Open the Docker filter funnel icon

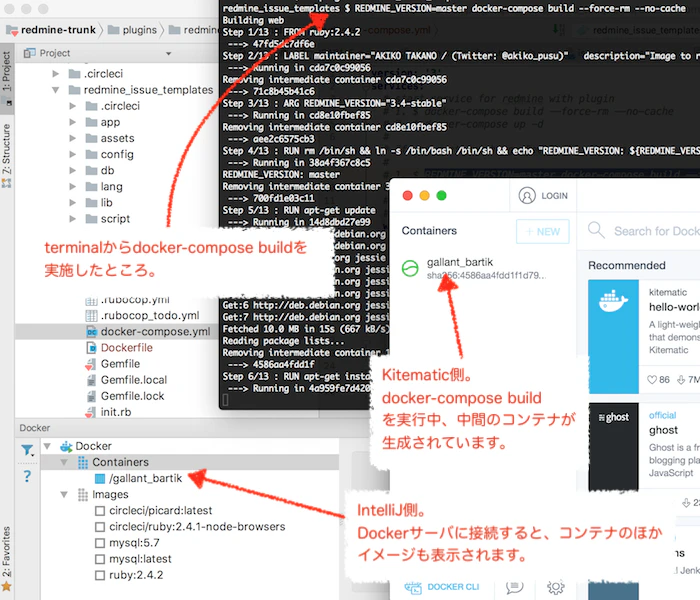[x=27, y=450]
